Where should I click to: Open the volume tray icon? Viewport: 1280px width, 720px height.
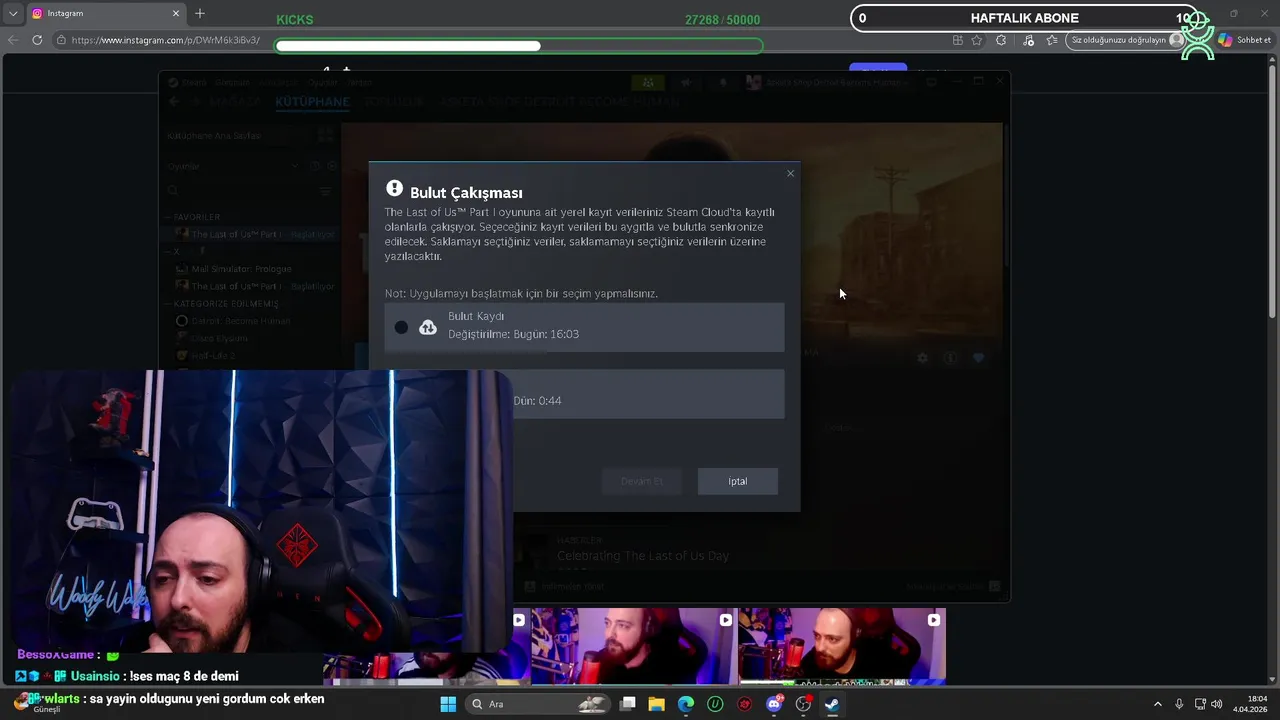pos(1217,704)
